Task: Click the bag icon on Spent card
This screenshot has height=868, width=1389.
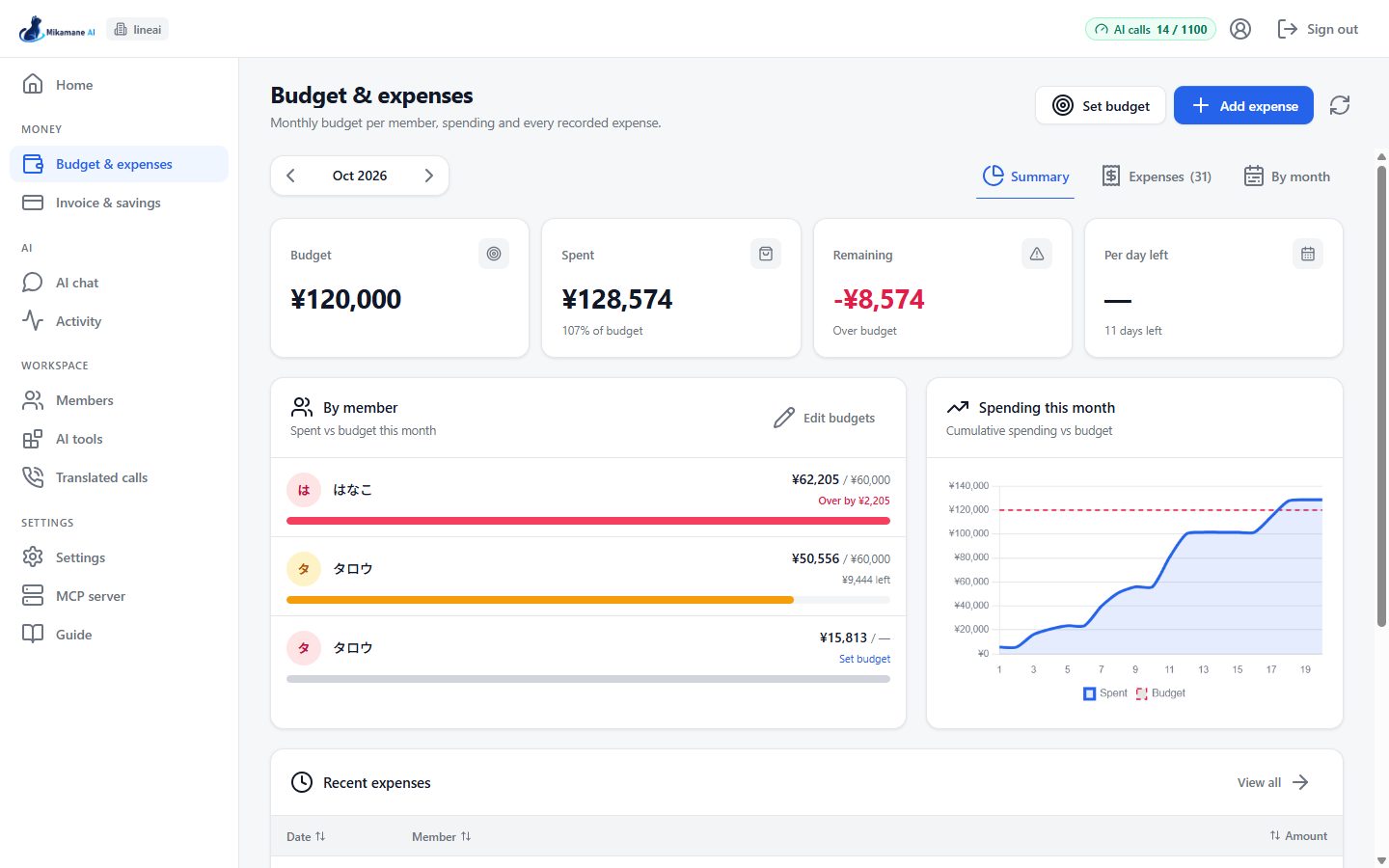Action: (766, 254)
